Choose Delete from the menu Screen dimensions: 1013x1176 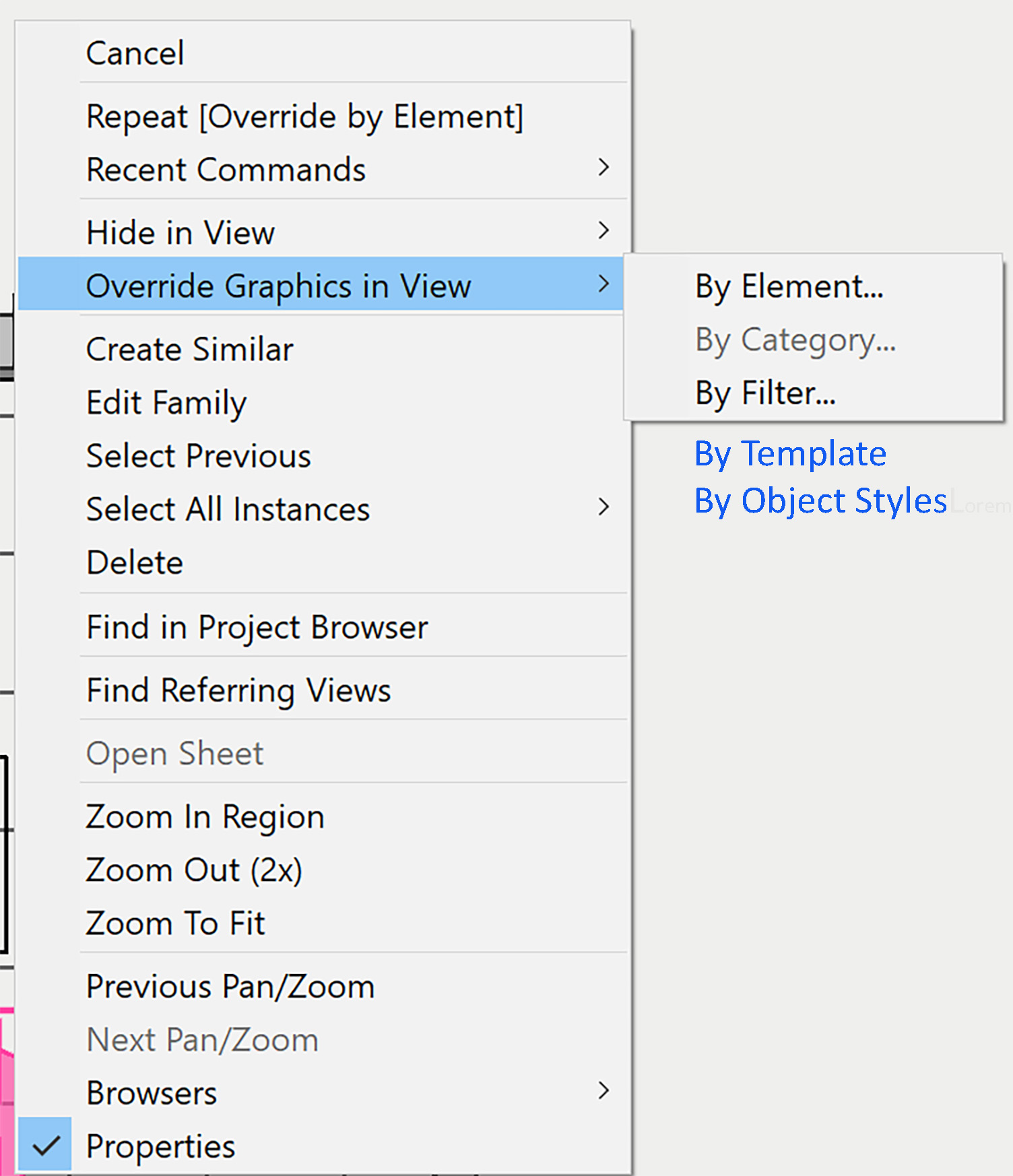134,562
